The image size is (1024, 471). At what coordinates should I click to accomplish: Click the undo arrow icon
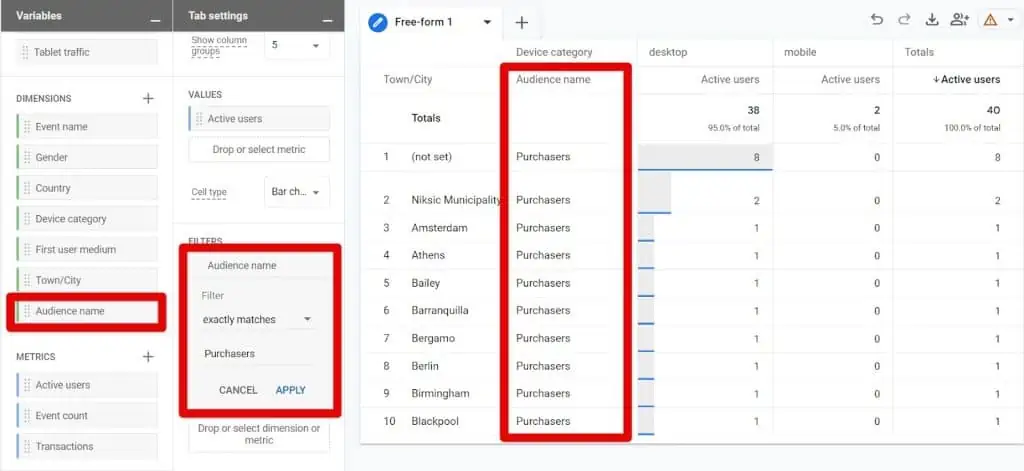pos(877,20)
